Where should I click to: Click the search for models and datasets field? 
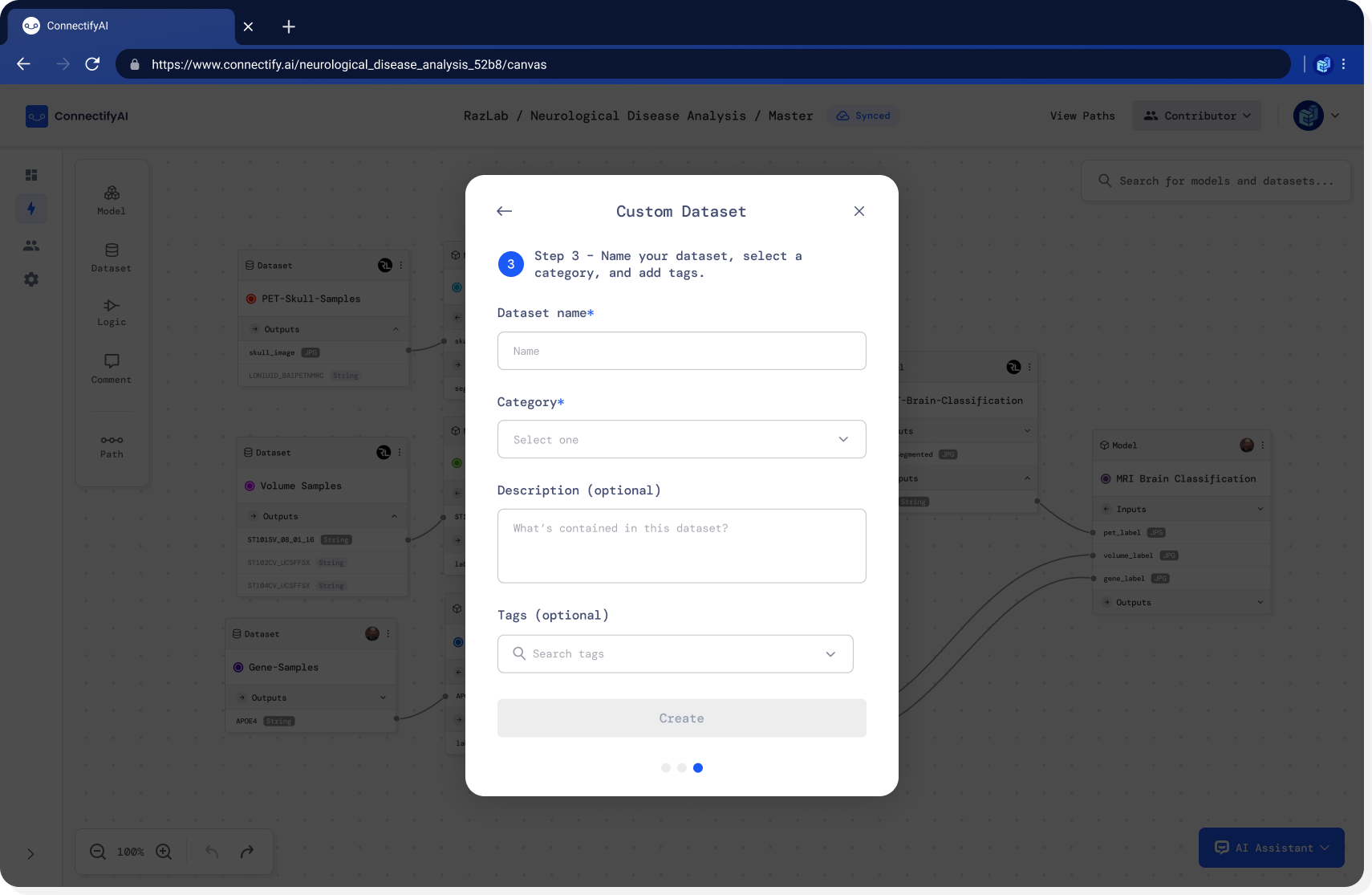(x=1216, y=181)
